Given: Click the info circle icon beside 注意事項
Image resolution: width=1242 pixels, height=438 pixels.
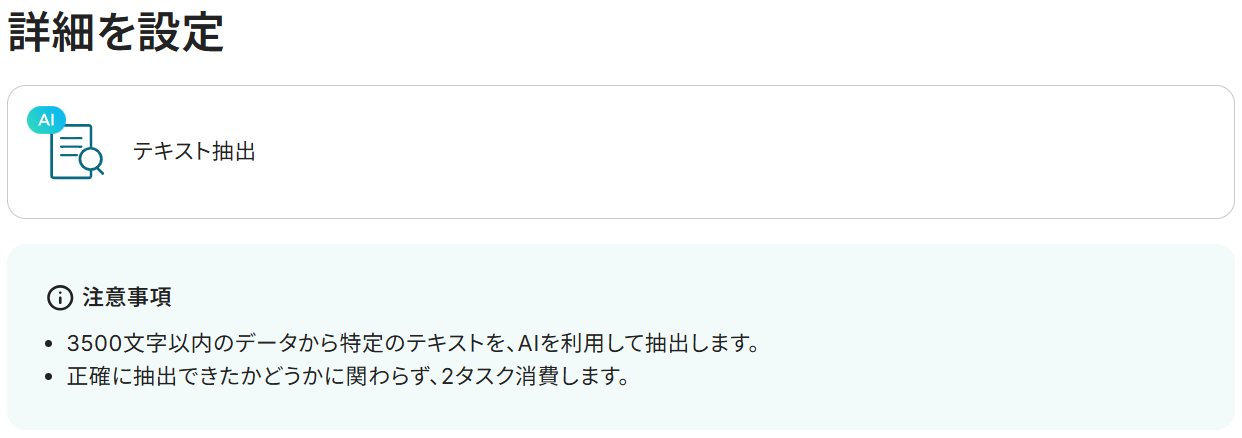Looking at the screenshot, I should (x=60, y=297).
